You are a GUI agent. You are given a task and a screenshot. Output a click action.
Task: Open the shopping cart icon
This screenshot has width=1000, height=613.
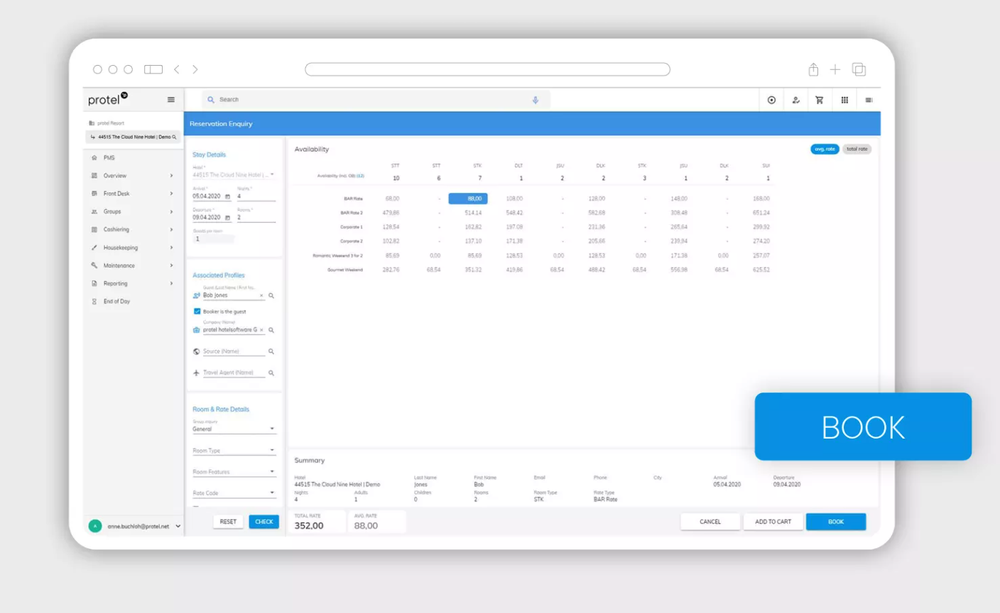820,100
